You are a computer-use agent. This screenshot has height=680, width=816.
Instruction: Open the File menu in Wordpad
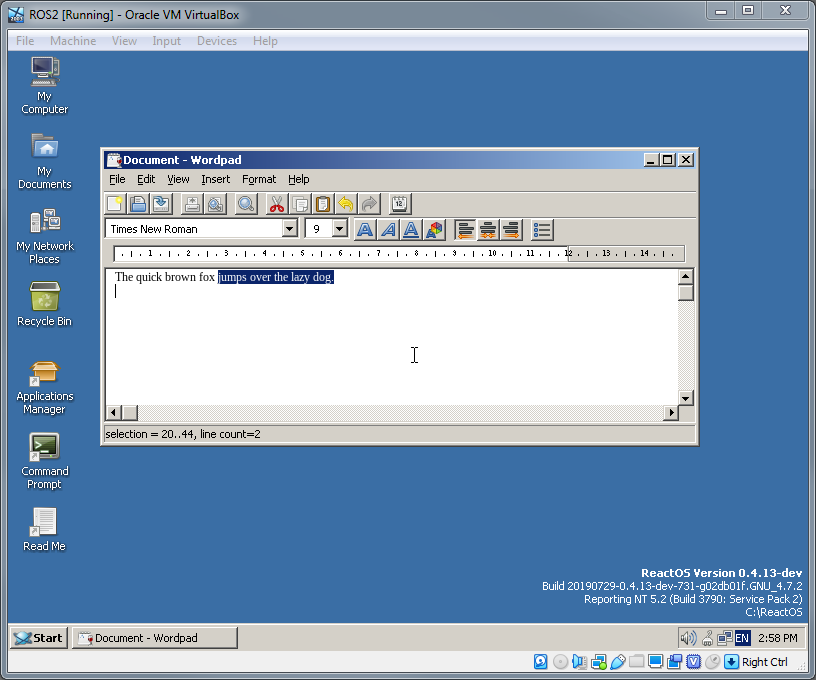tap(117, 179)
